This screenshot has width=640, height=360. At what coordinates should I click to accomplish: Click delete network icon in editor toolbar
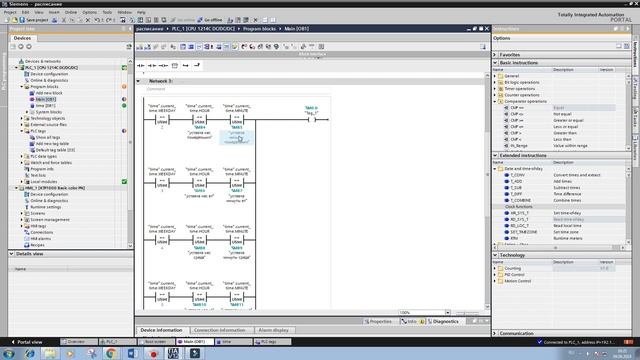click(x=148, y=47)
